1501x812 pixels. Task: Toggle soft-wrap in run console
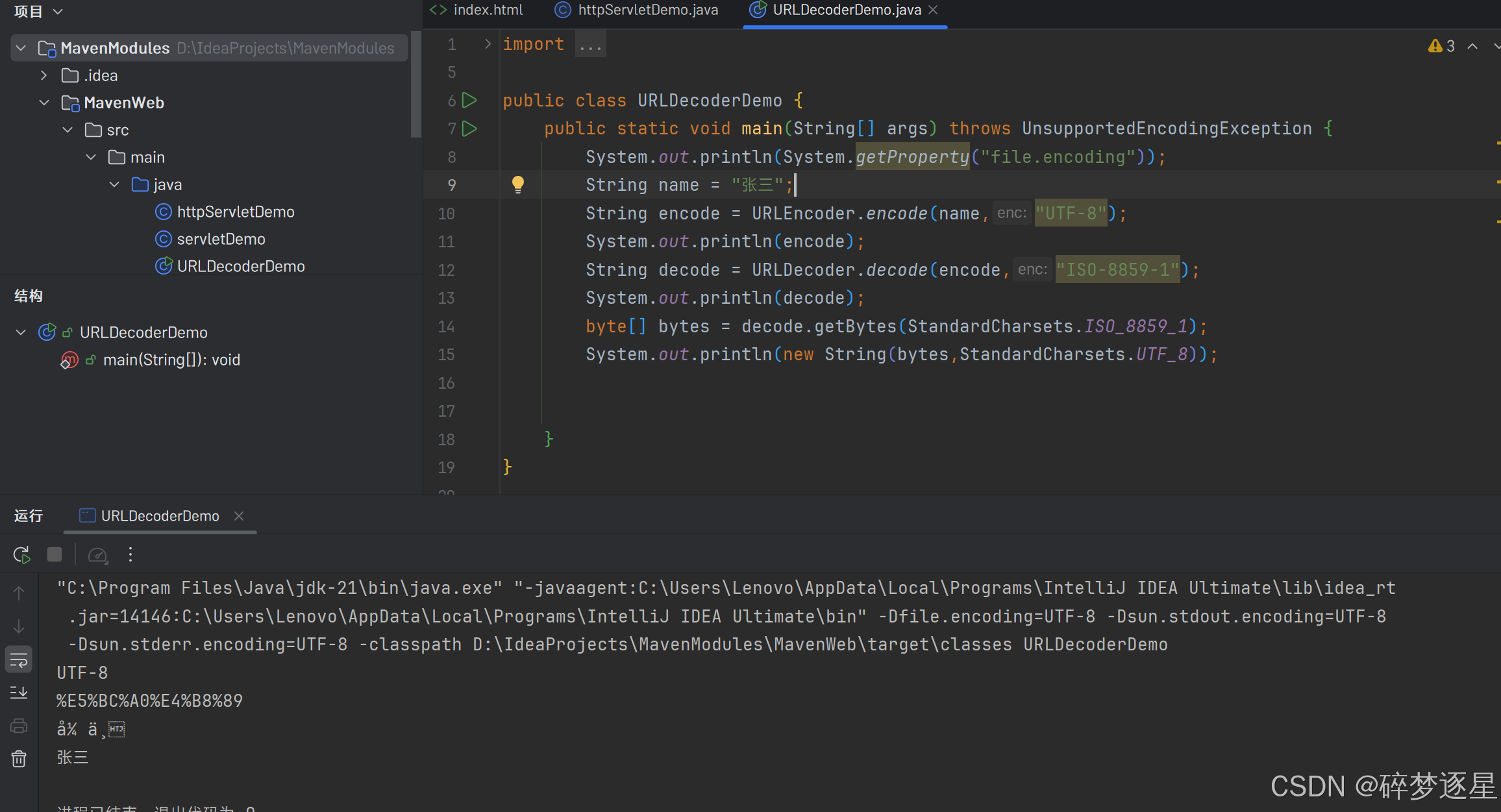pyautogui.click(x=19, y=660)
